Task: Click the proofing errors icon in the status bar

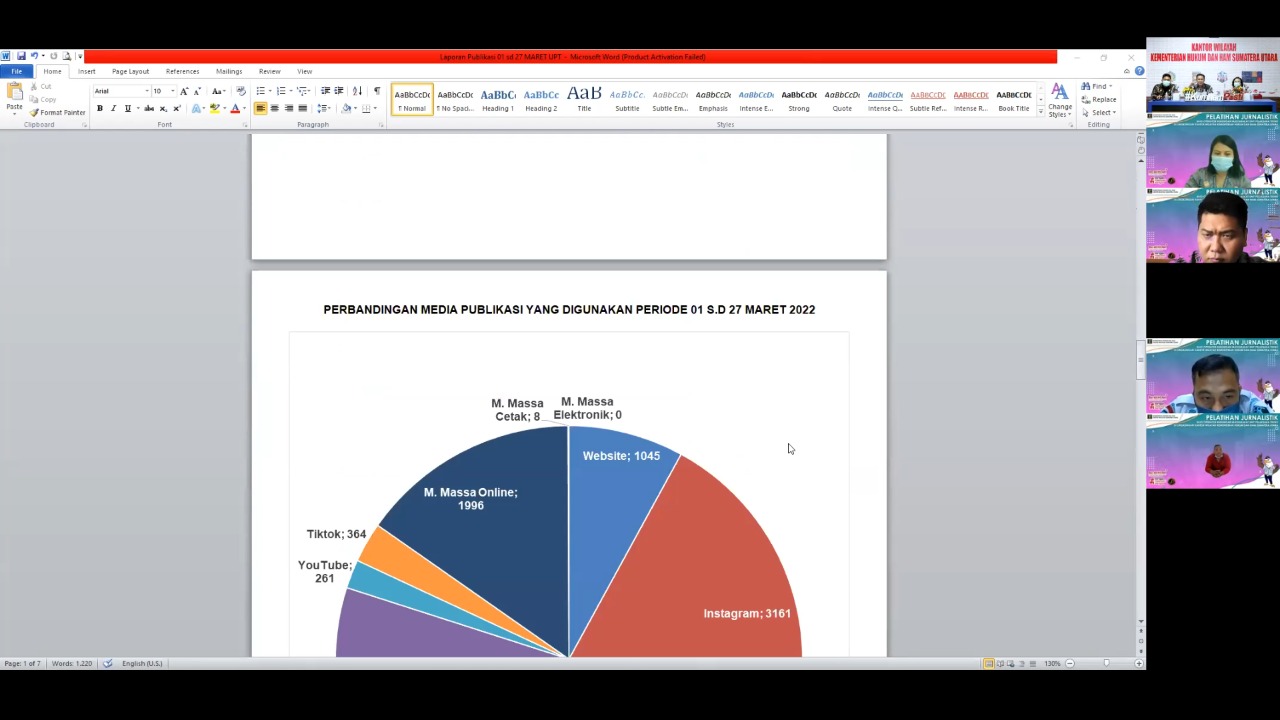Action: click(x=108, y=663)
